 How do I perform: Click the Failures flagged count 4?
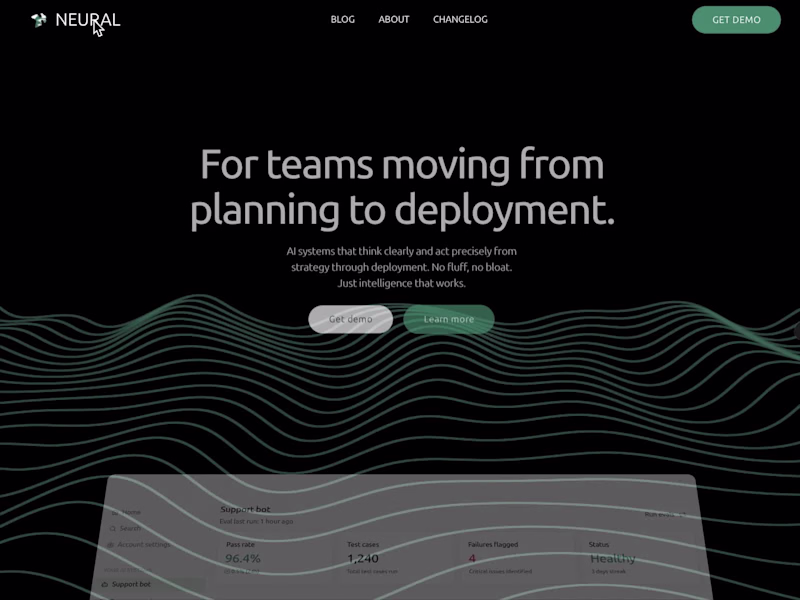tap(472, 558)
